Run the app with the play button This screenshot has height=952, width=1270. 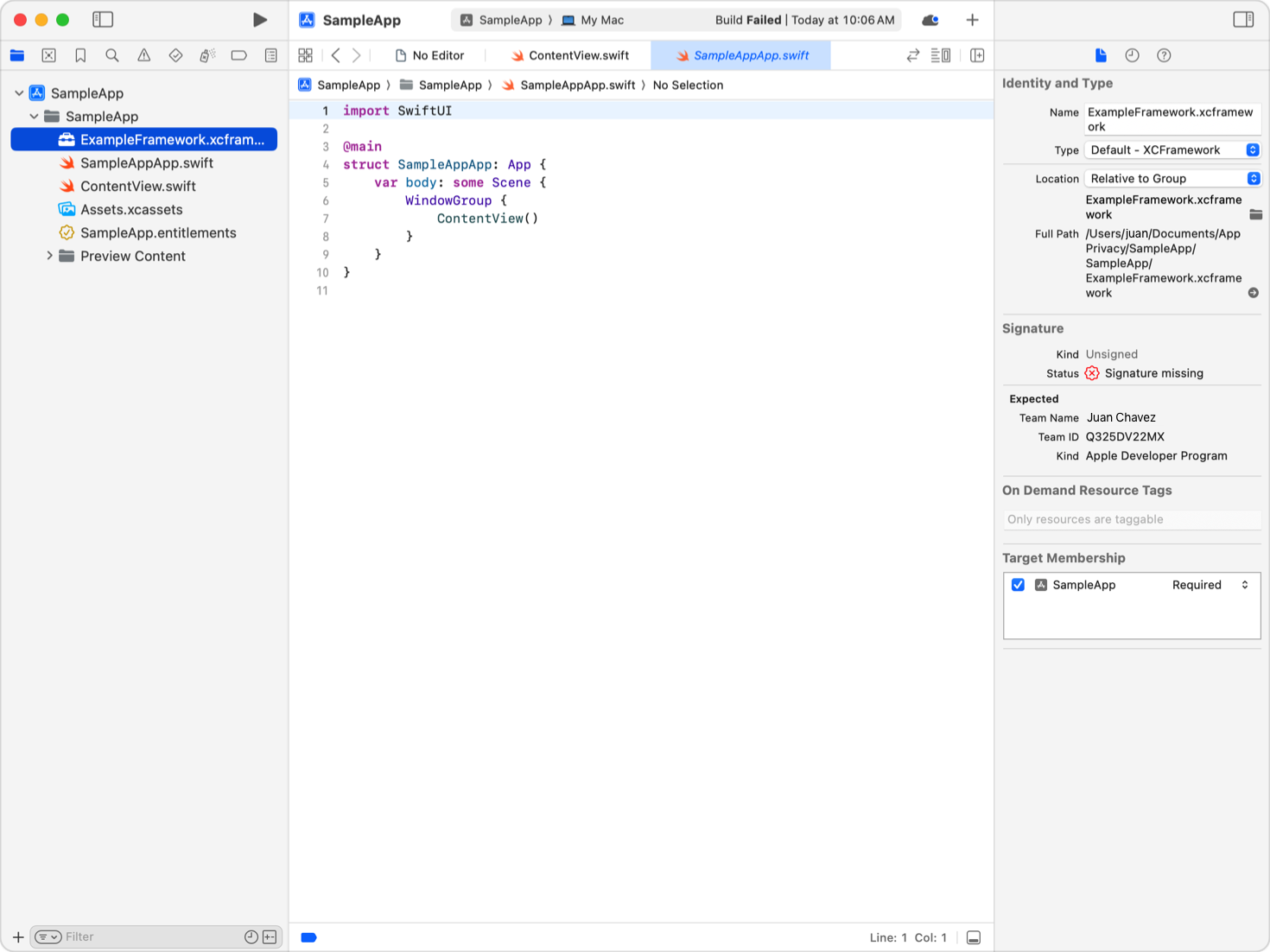click(260, 19)
